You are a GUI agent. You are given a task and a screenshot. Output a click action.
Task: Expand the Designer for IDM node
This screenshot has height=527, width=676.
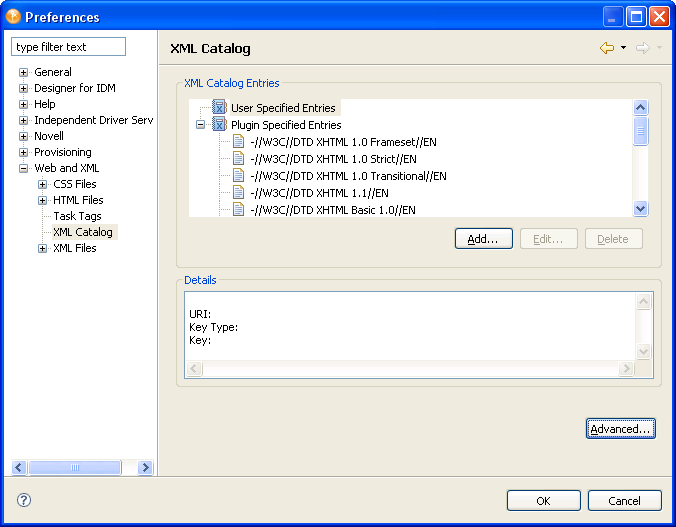coord(24,88)
